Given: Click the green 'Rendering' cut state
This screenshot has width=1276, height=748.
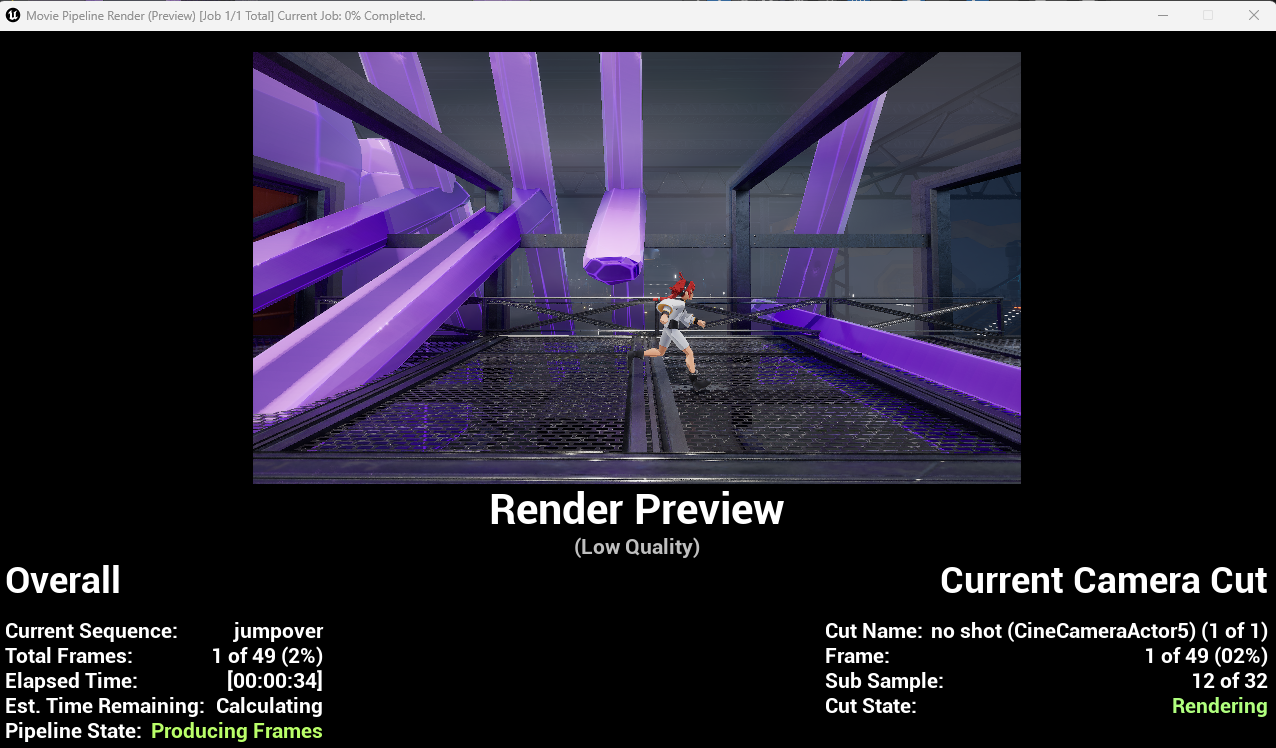Looking at the screenshot, I should tap(1220, 706).
